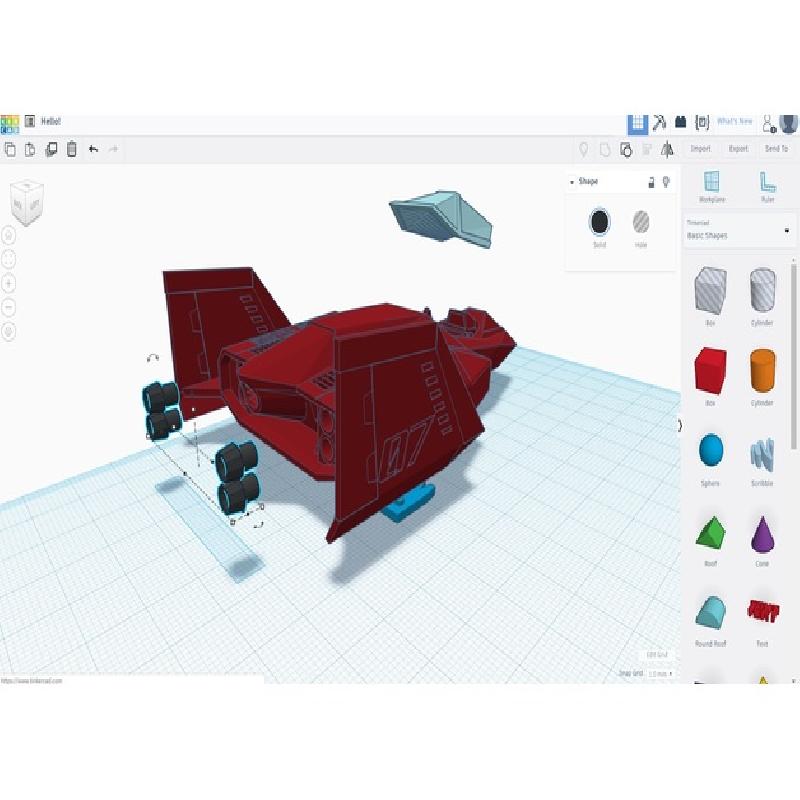Select the small blue block under ship
This screenshot has width=800, height=800.
410,504
